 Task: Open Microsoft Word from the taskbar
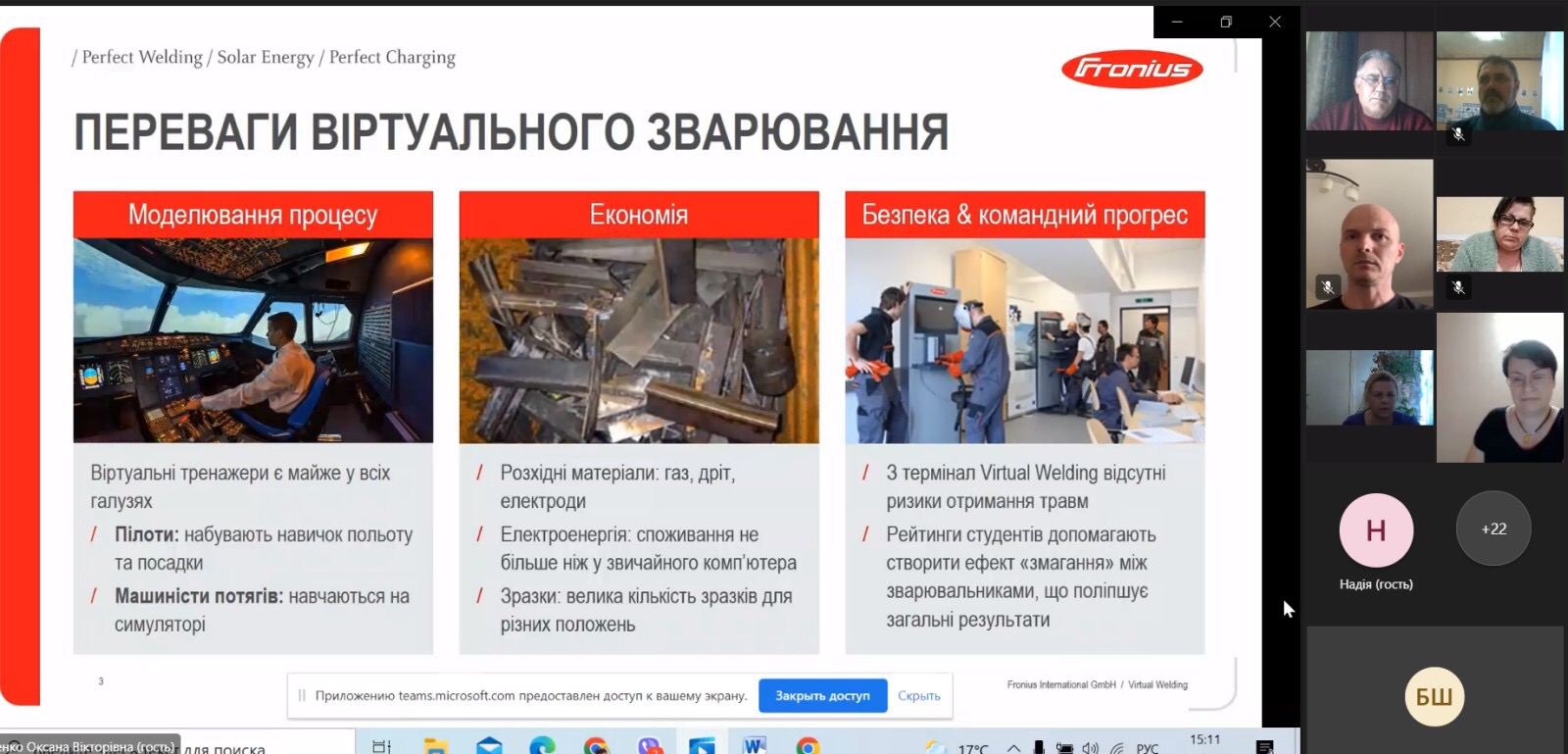click(x=754, y=746)
